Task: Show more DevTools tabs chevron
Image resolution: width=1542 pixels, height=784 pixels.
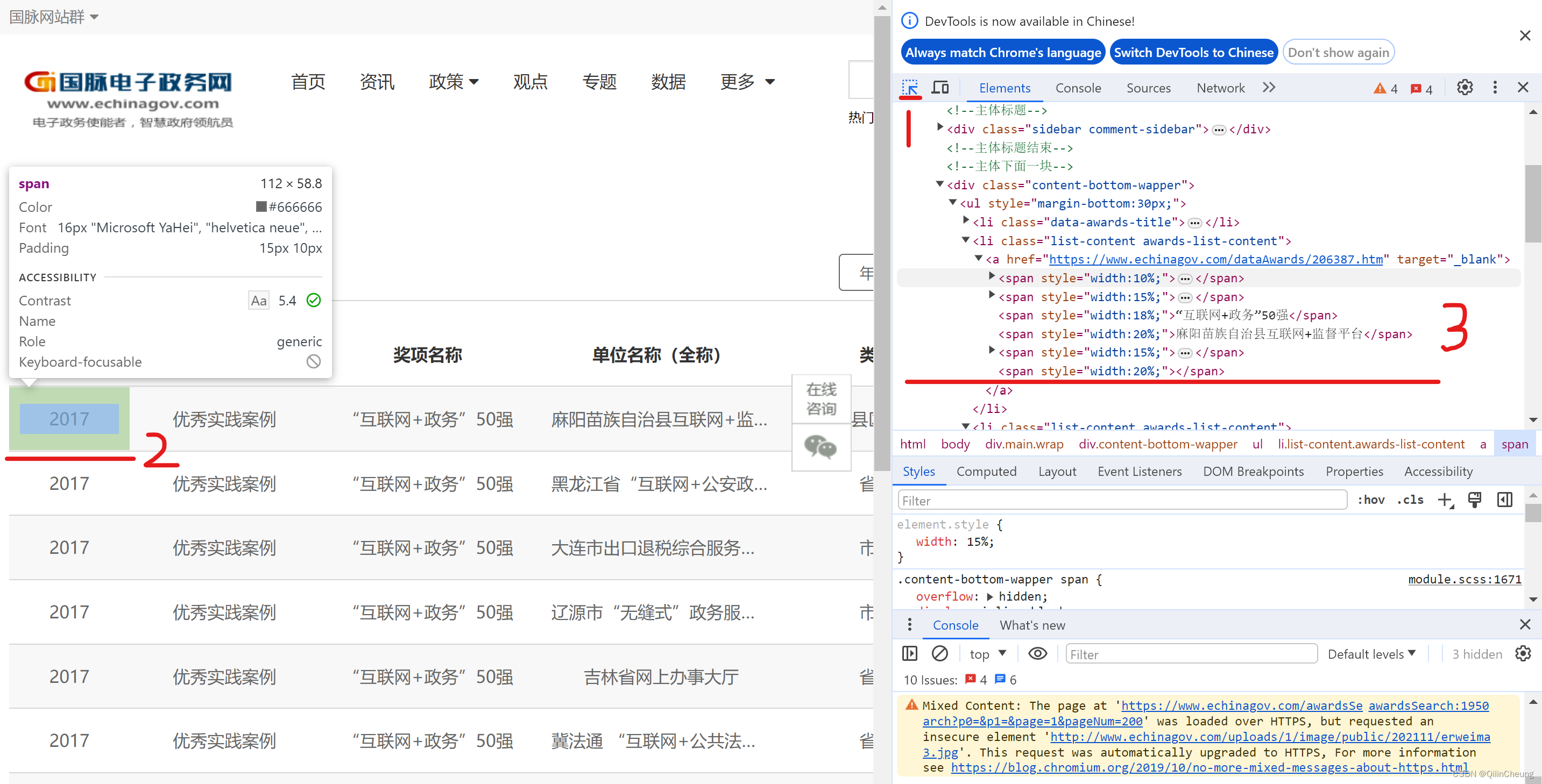Action: click(x=1269, y=87)
